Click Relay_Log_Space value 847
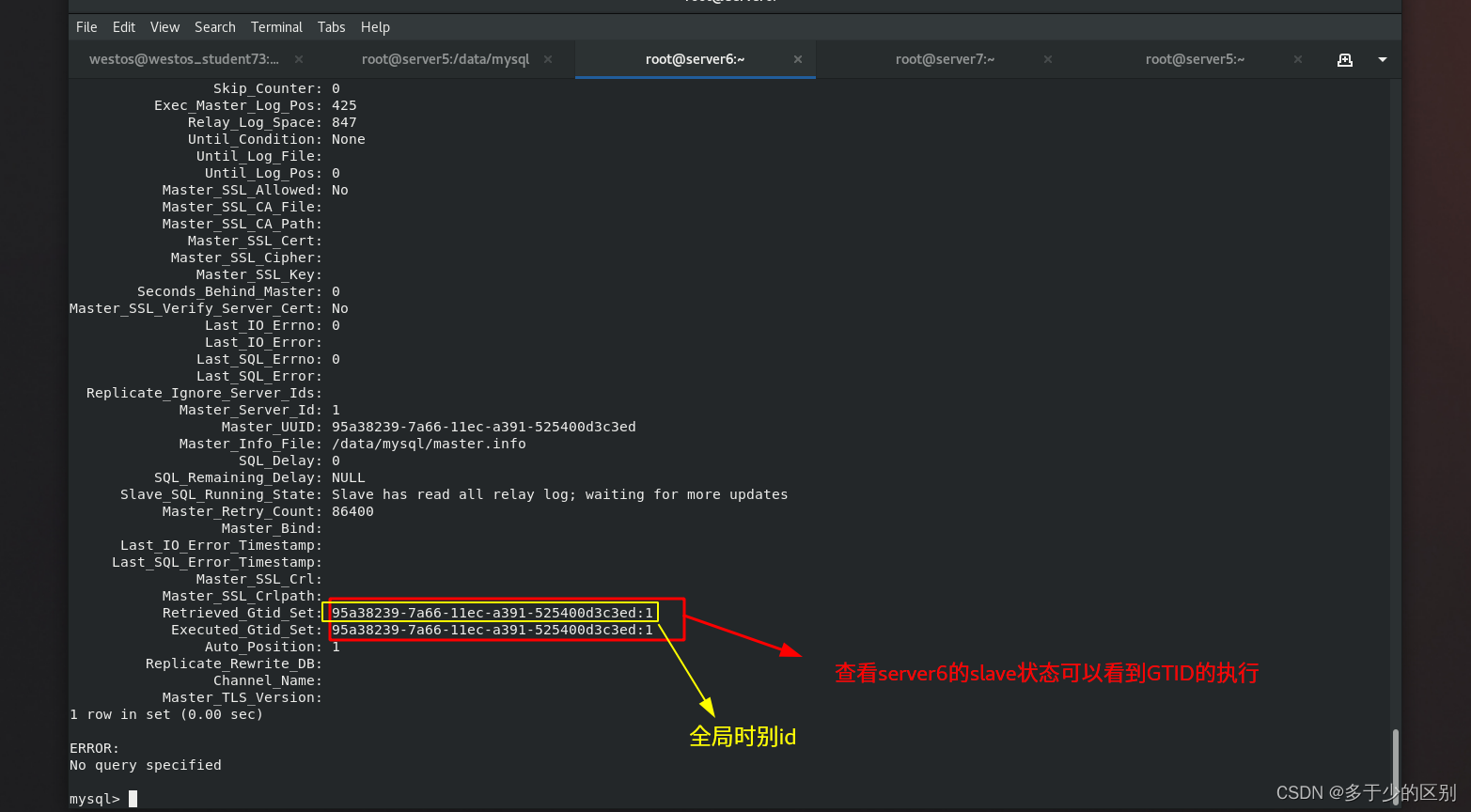1471x812 pixels. click(344, 122)
